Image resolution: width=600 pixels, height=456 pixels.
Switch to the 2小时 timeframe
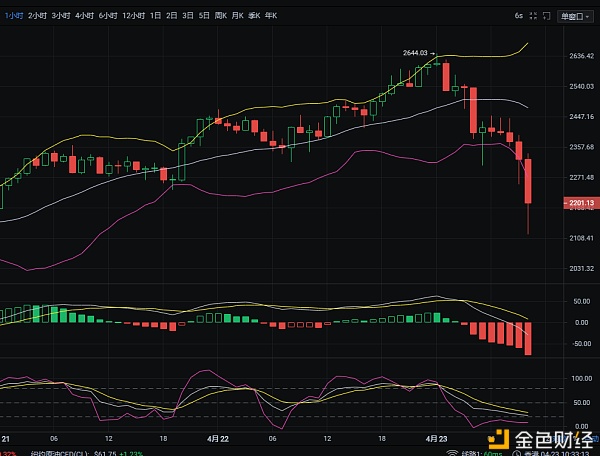[37, 16]
